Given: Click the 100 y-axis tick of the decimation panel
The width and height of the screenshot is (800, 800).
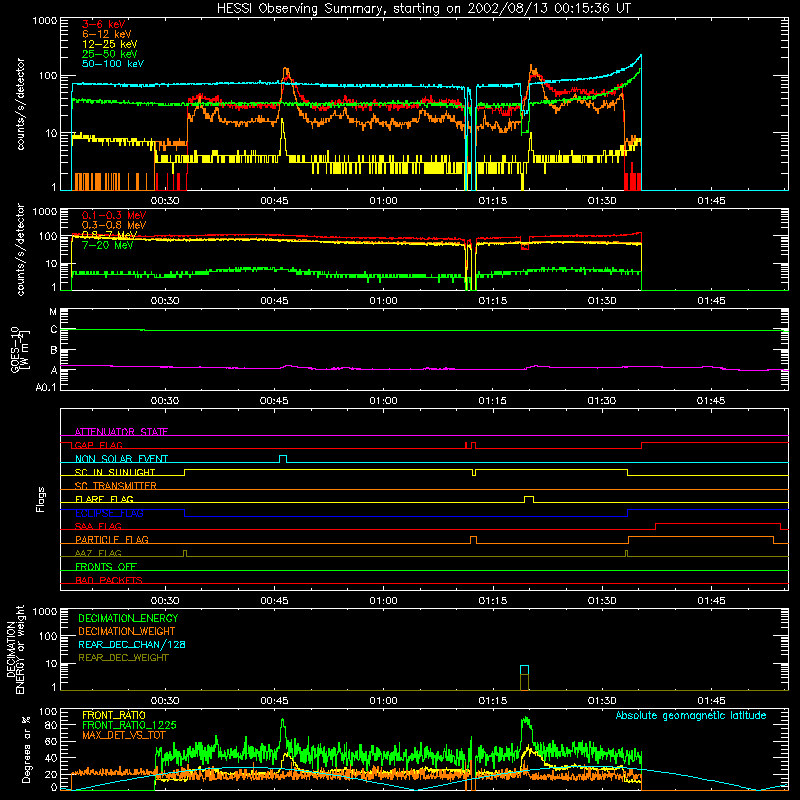Looking at the screenshot, I should point(49,636).
